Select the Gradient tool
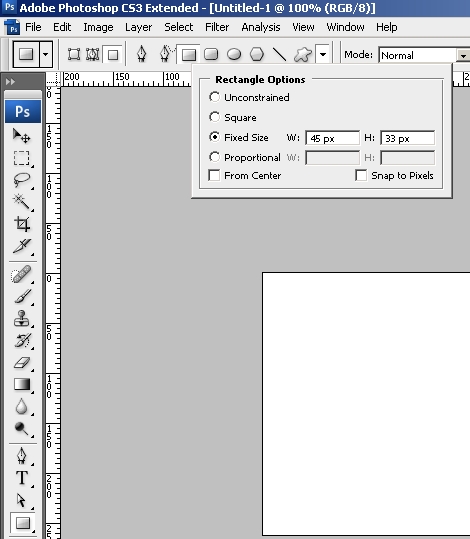Image resolution: width=470 pixels, height=539 pixels. 21,384
